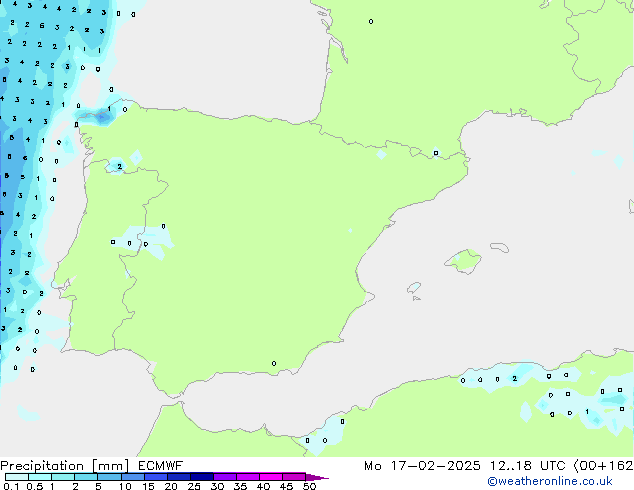634x490 pixels.
Task: Click the 5–10 mm legend swatch
Action: (x=109, y=477)
